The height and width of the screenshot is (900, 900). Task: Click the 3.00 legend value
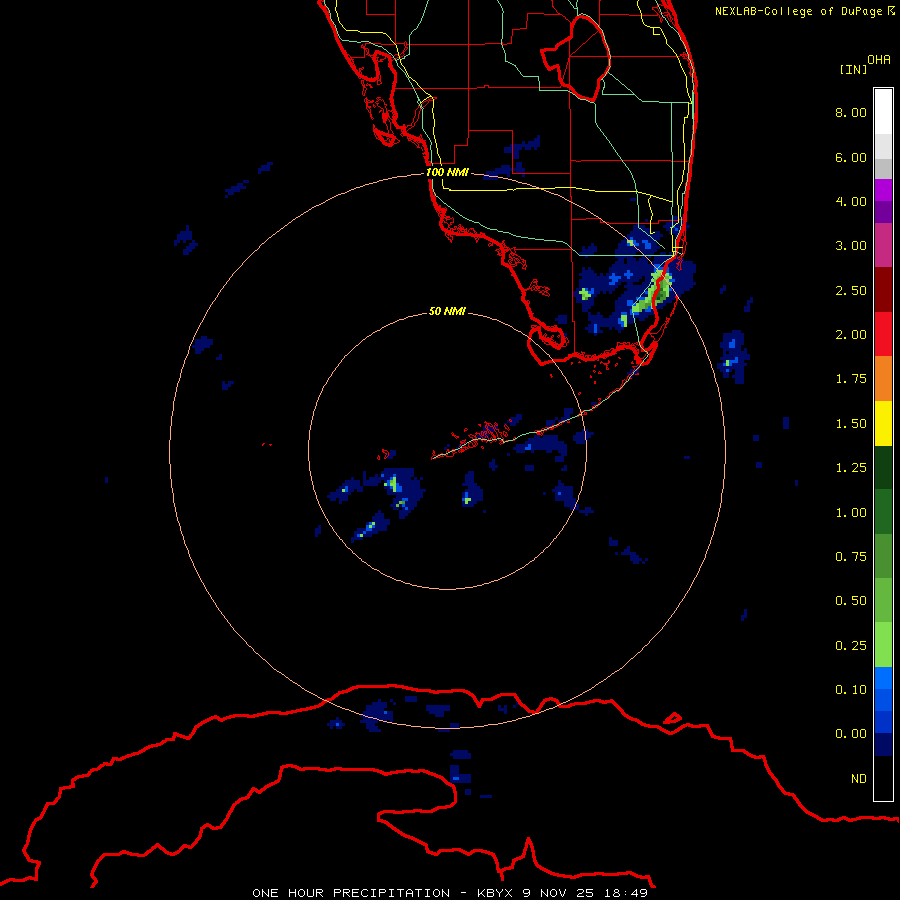pos(851,246)
